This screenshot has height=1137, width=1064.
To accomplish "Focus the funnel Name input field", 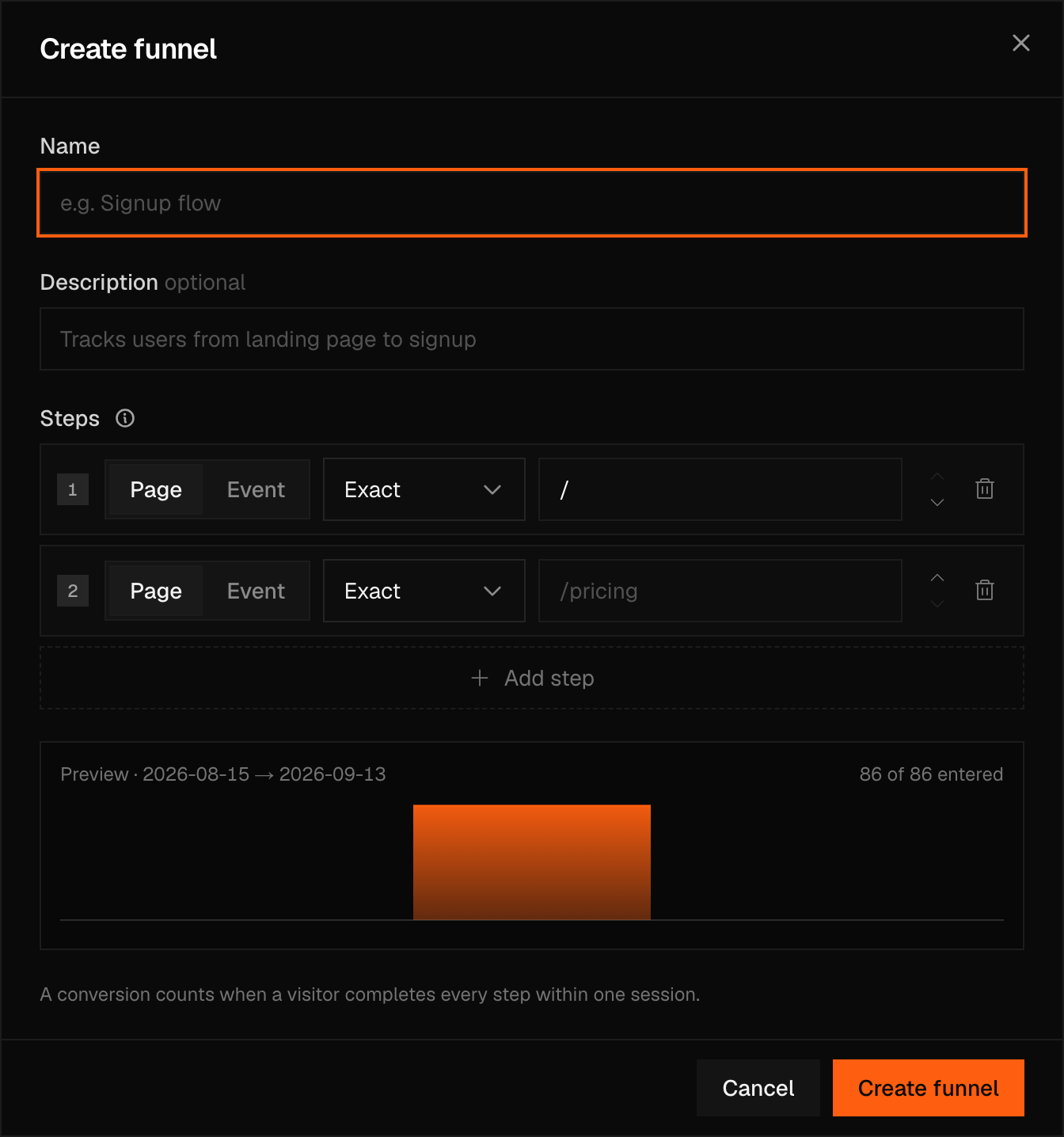I will click(x=532, y=203).
